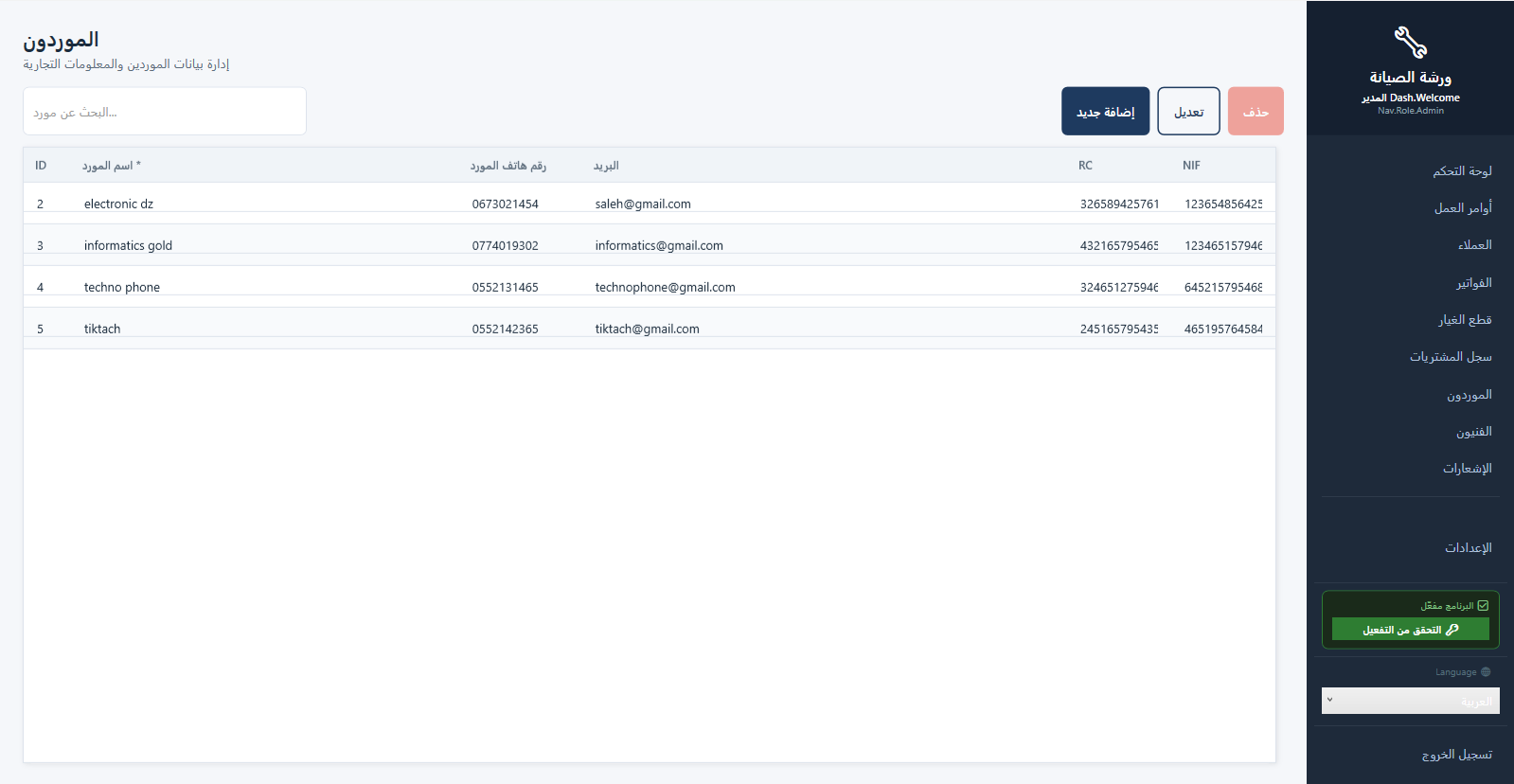Click the RC column header
The image size is (1514, 784).
tap(1085, 166)
